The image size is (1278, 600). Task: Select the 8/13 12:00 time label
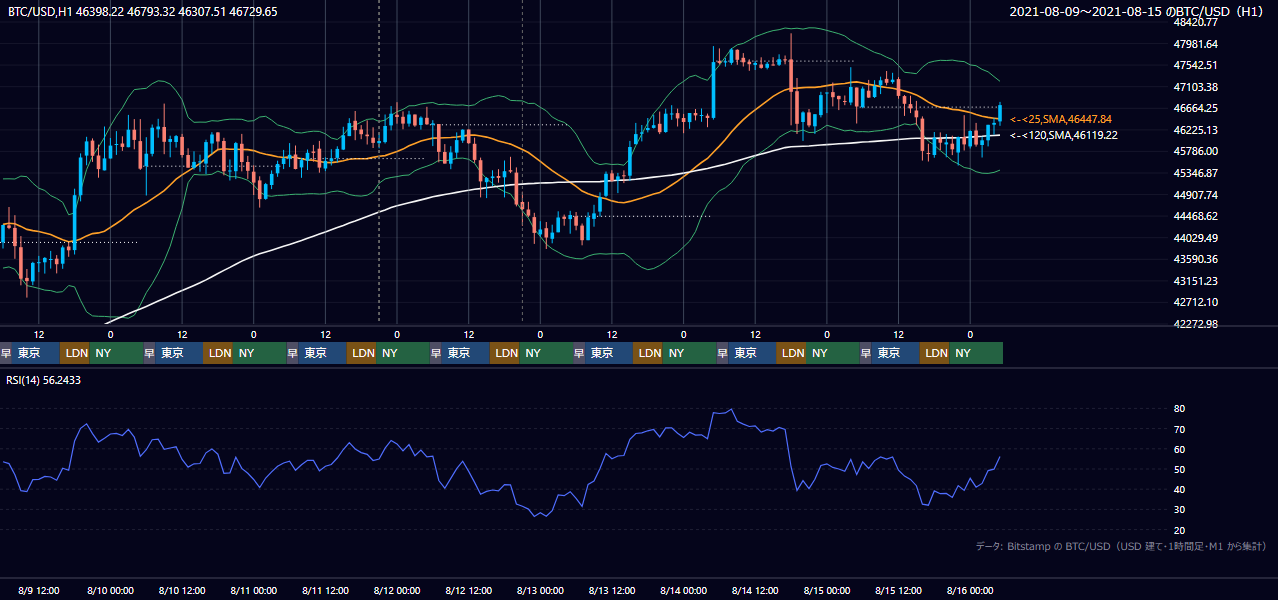612,590
